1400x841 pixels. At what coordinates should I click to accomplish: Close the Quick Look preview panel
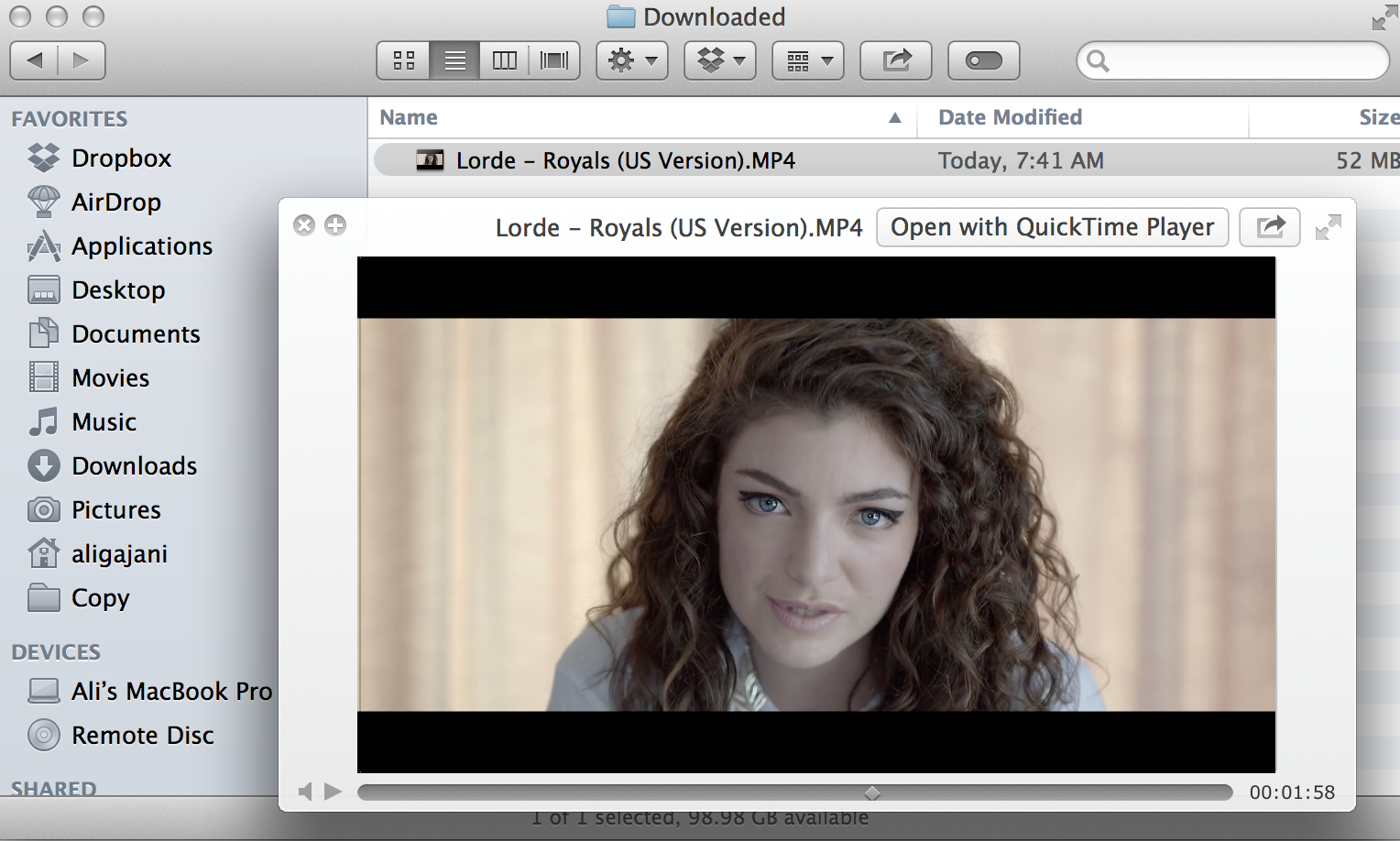(304, 225)
